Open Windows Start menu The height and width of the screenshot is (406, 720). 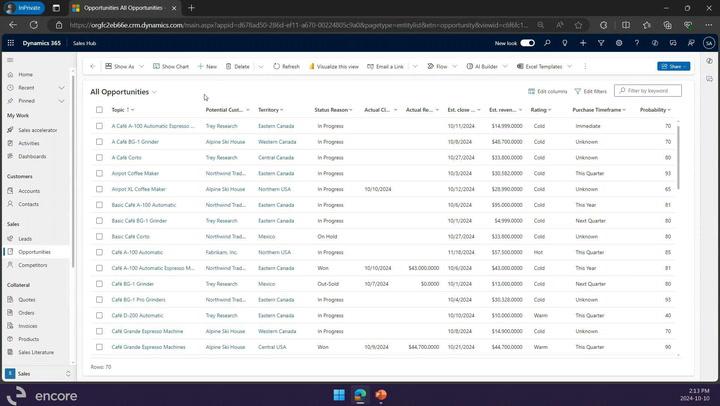click(339, 395)
